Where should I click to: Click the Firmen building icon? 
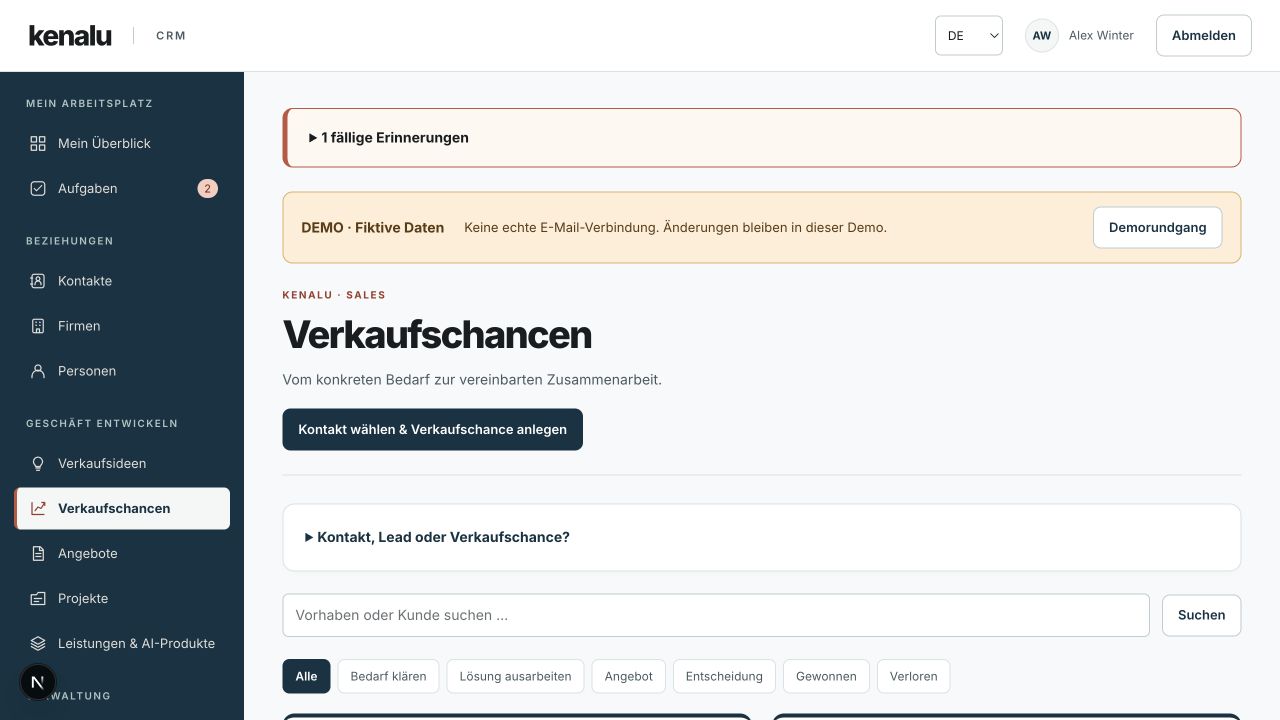[x=38, y=326]
